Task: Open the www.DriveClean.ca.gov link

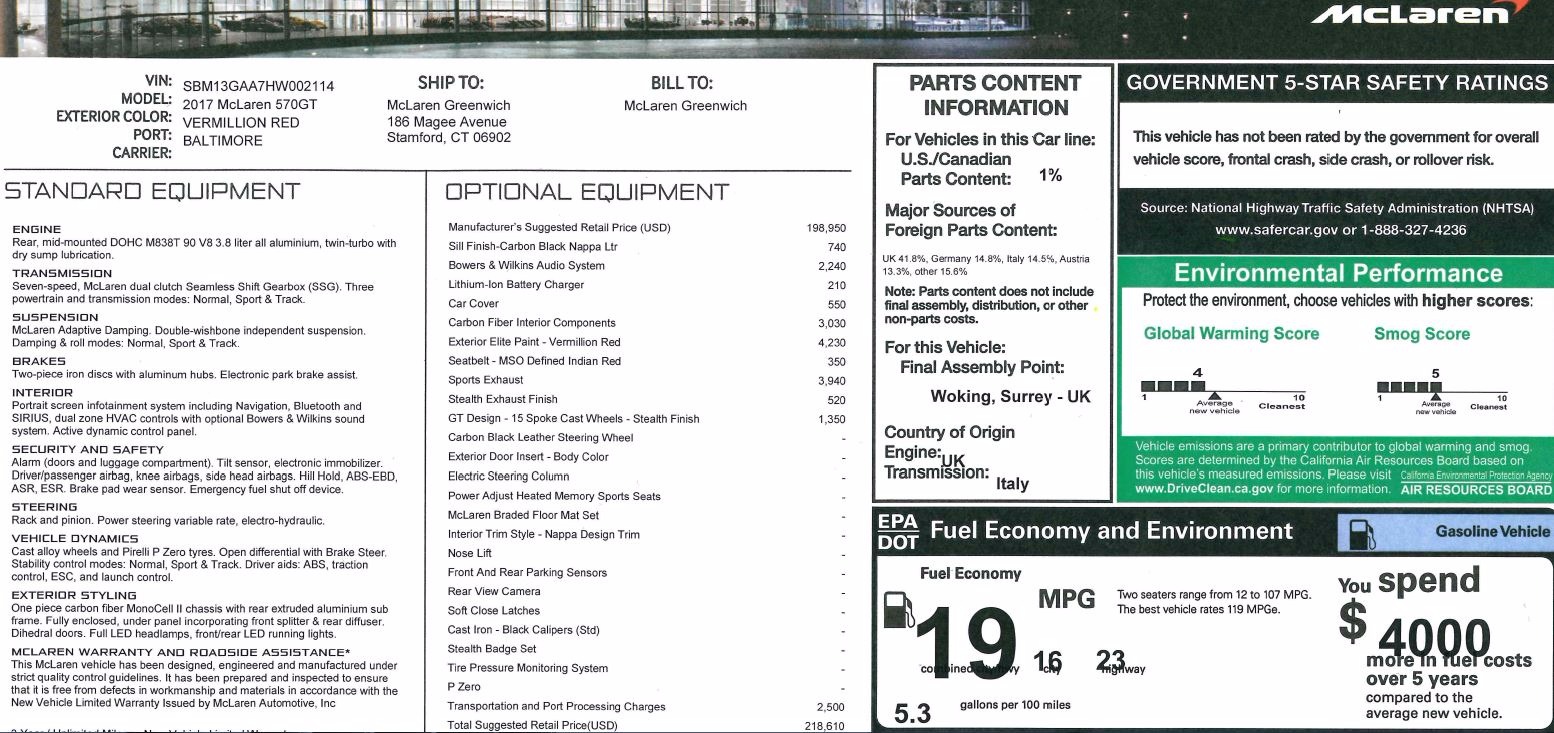Action: (x=1204, y=490)
